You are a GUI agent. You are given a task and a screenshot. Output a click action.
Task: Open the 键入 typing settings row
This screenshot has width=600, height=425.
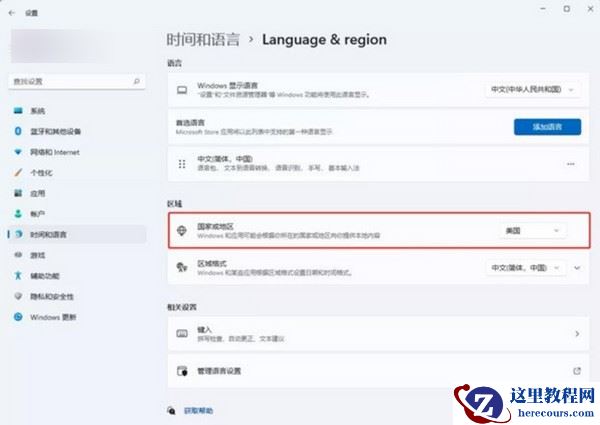pyautogui.click(x=378, y=334)
